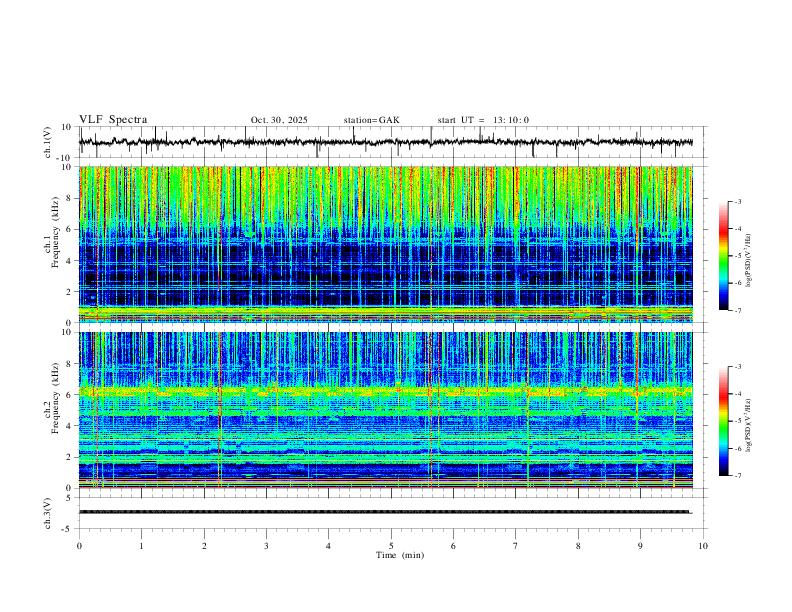This screenshot has height=612, width=792.
Task: Click time axis tick label '6'
Action: tap(453, 546)
